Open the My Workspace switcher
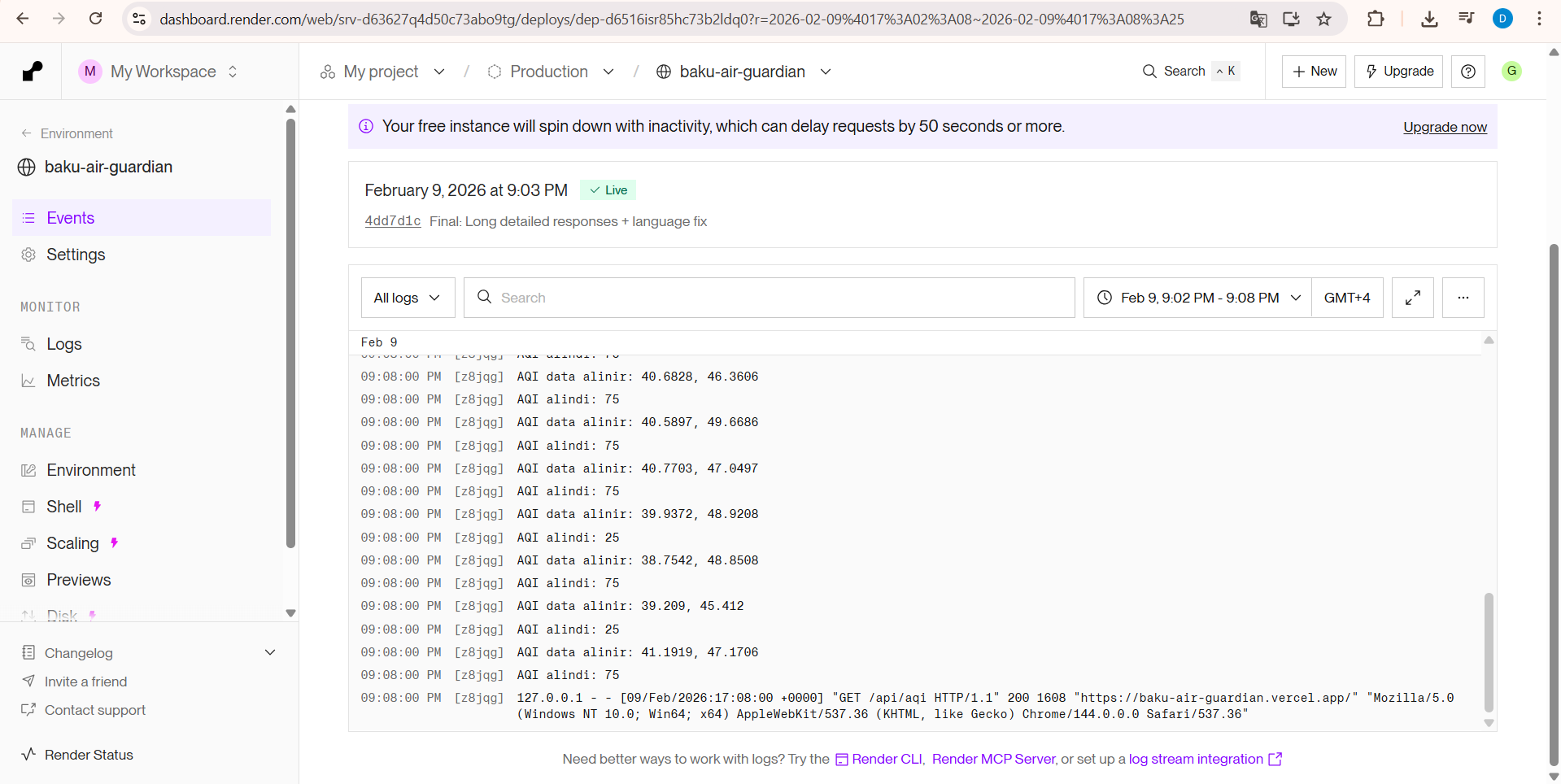The width and height of the screenshot is (1561, 784). (159, 72)
